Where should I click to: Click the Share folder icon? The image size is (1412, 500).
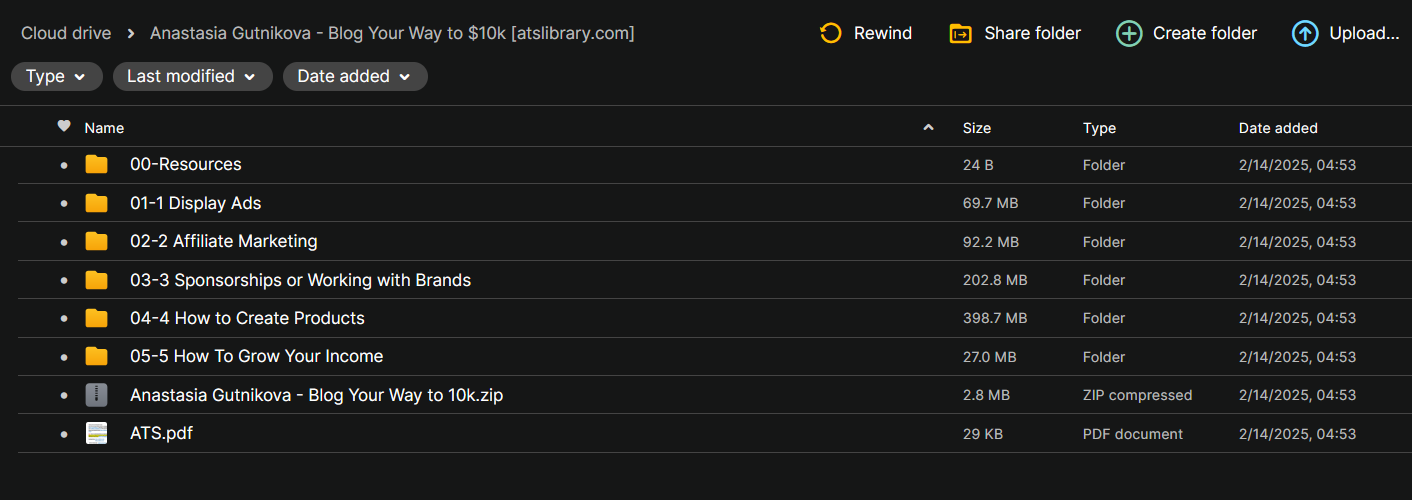[x=960, y=34]
